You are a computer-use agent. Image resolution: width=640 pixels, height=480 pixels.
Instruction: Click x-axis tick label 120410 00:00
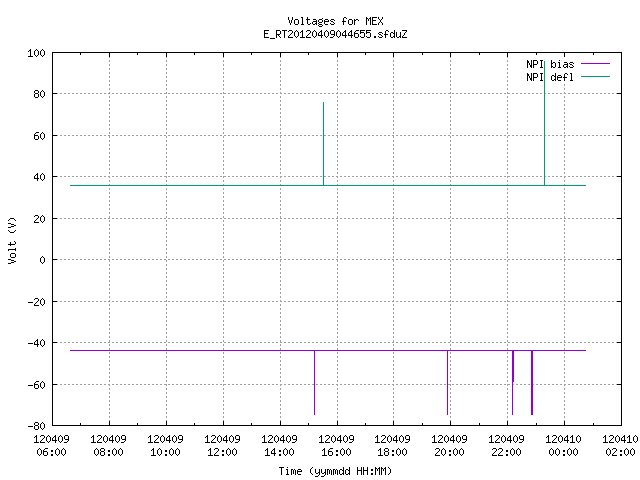pyautogui.click(x=564, y=446)
